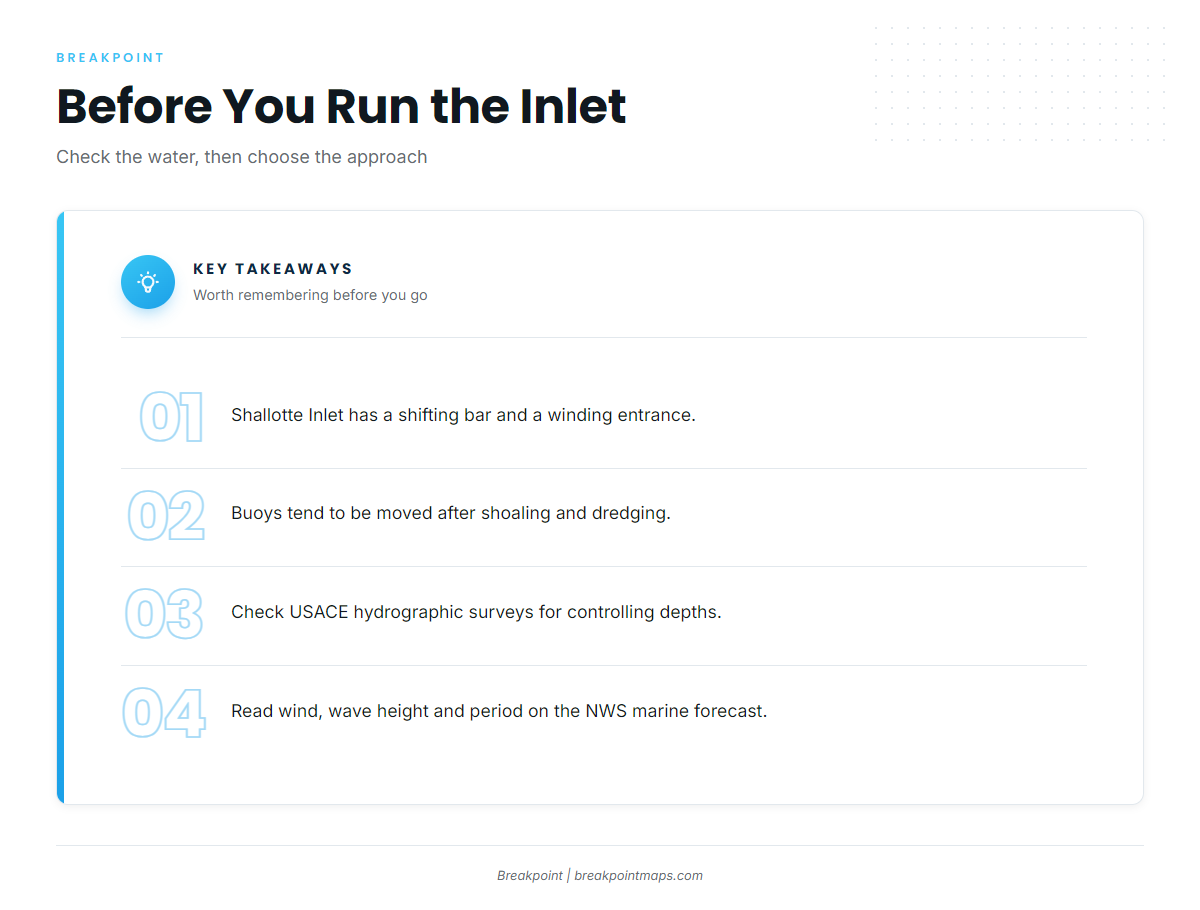Select the USACE hydrographic surveys takeaway
Screen dimensions: 1200x910
click(x=476, y=612)
